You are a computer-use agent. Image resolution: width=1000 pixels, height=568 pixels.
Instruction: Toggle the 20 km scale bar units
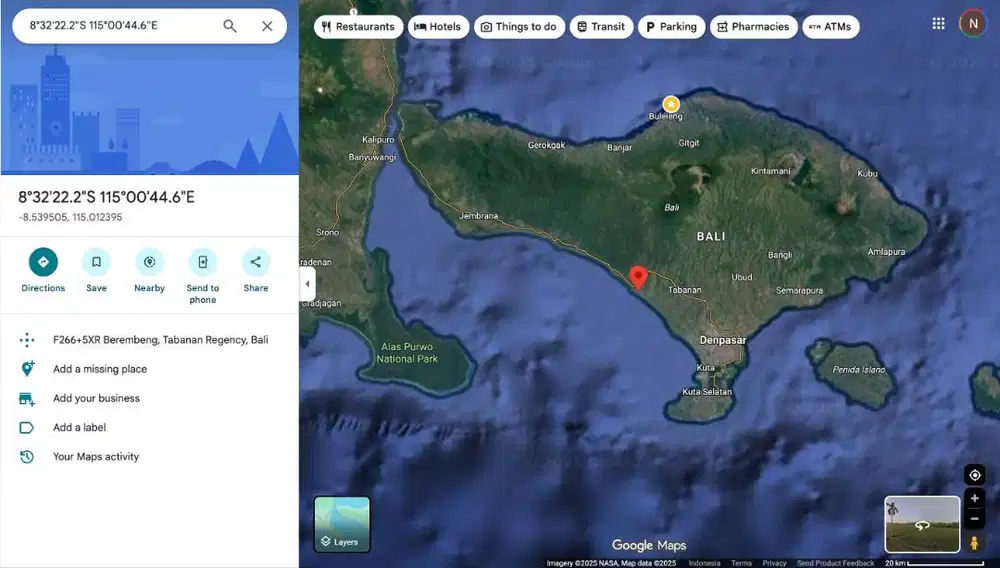pyautogui.click(x=934, y=563)
